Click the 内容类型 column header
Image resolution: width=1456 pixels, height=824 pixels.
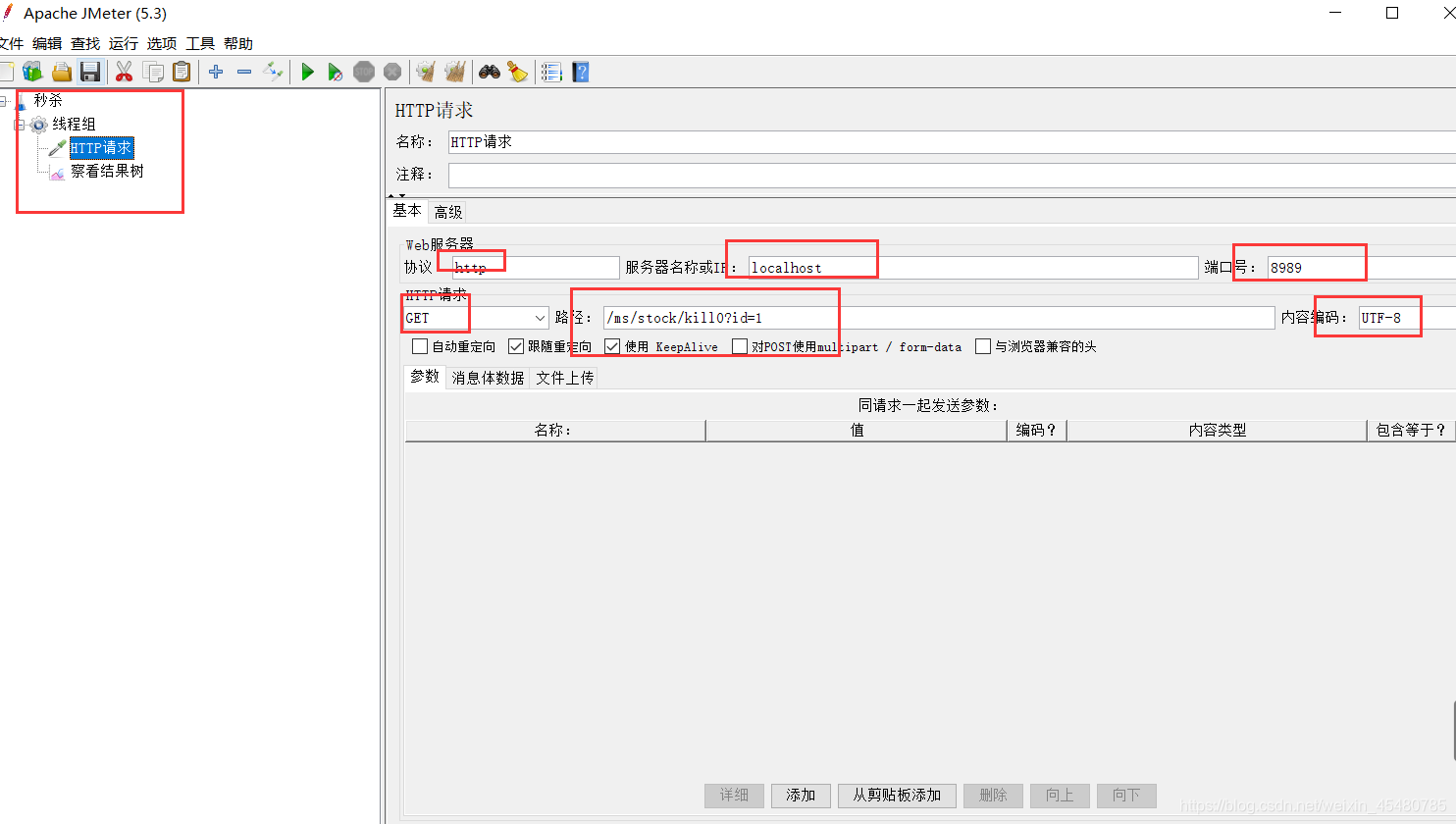point(1217,430)
